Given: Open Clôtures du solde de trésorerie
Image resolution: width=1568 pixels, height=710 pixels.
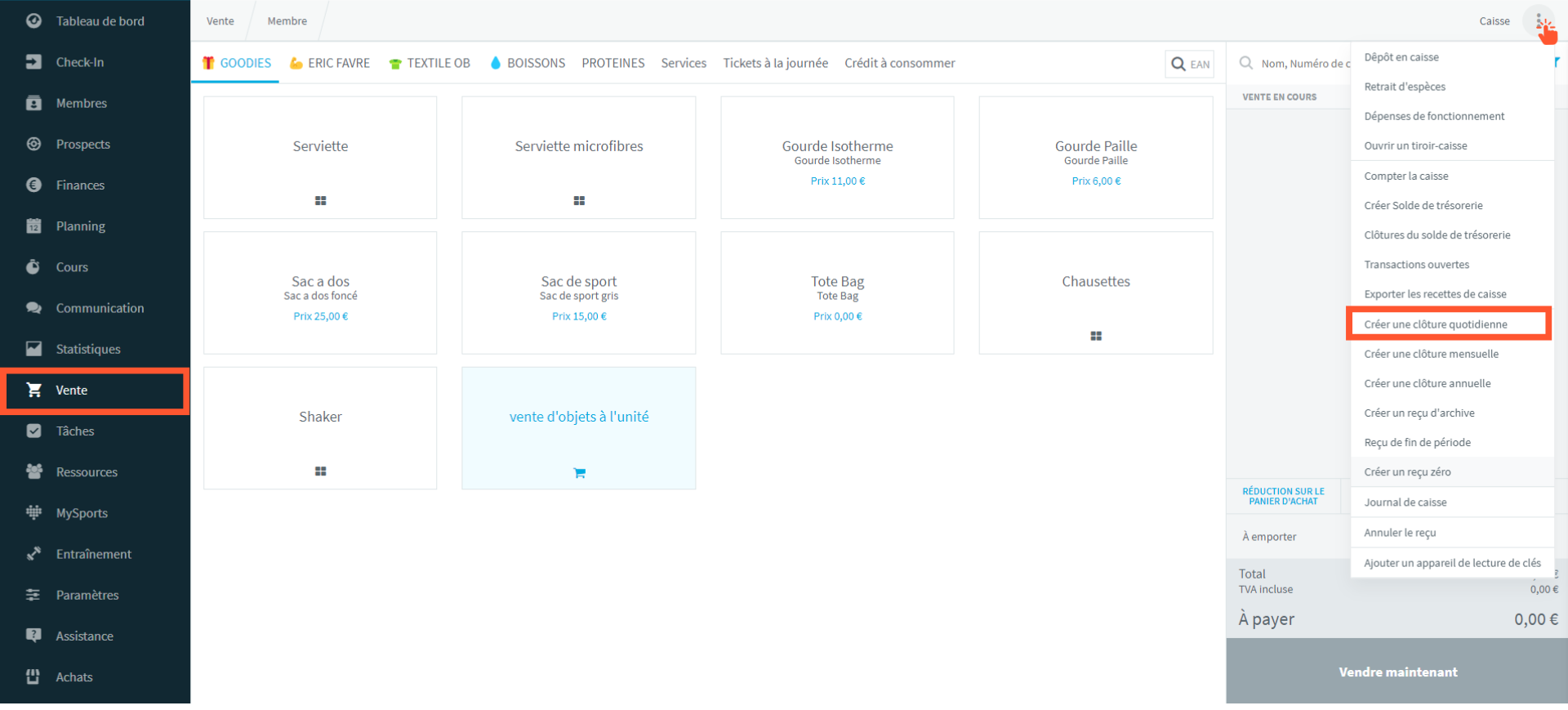Looking at the screenshot, I should pyautogui.click(x=1452, y=234).
